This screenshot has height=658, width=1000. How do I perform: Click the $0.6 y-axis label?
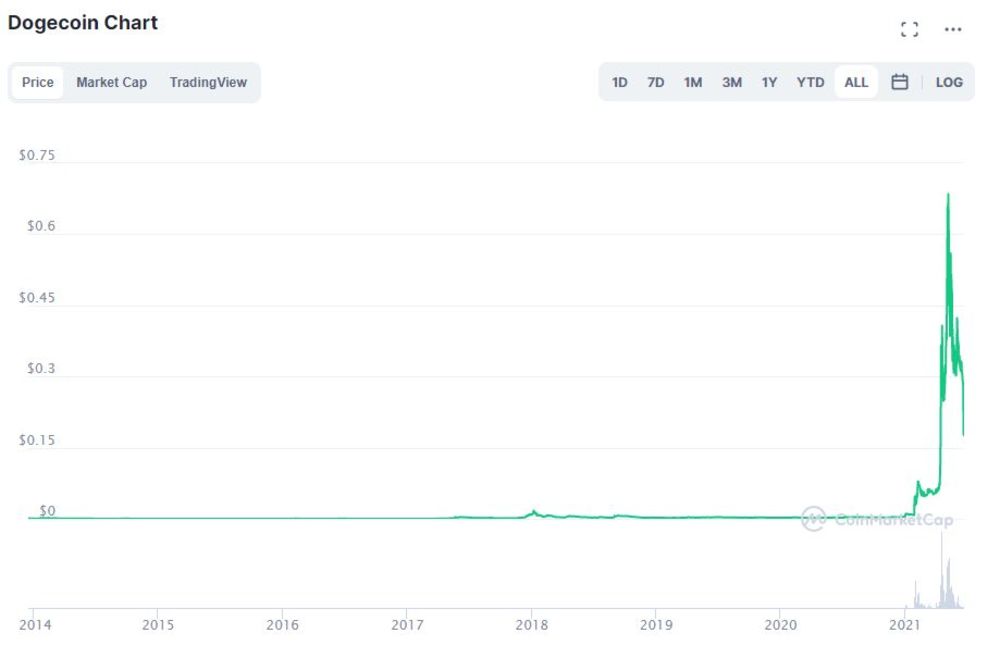pos(41,226)
